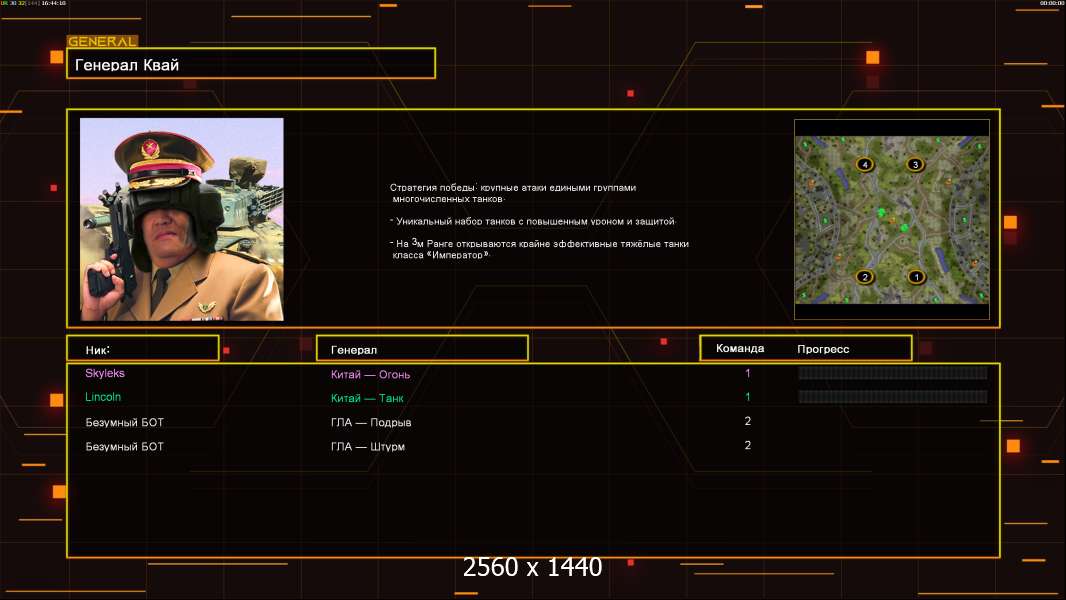Click the Китай — Танк general entry
Image resolution: width=1066 pixels, height=600 pixels.
367,399
